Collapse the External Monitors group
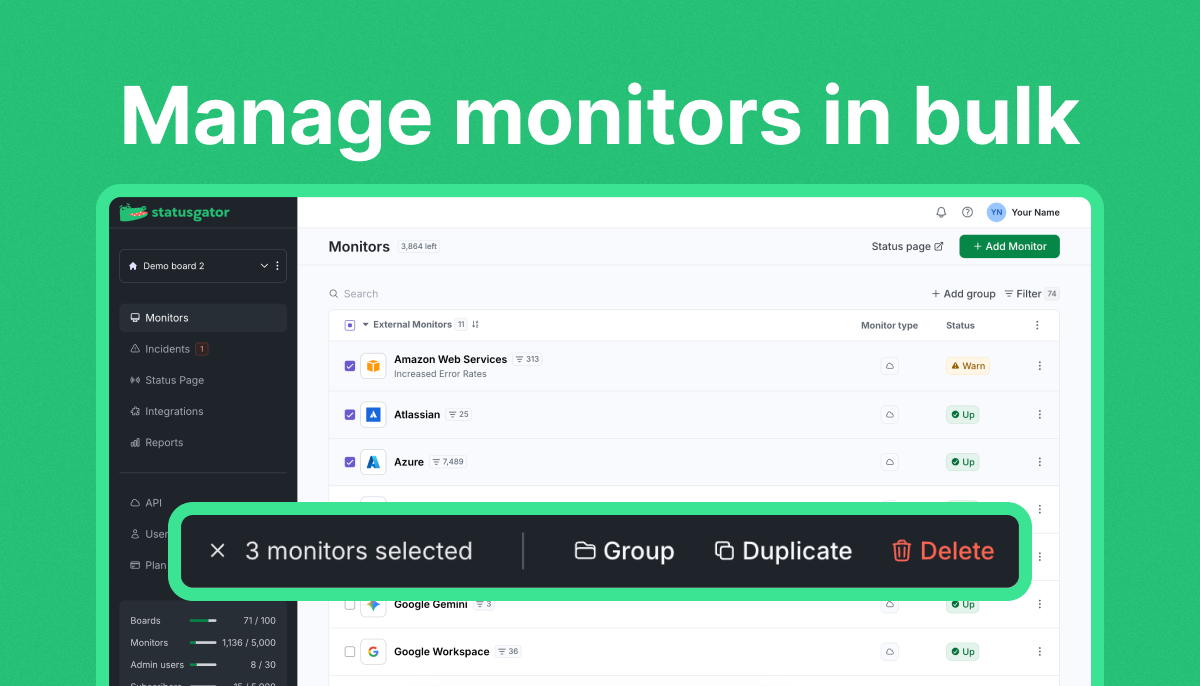Image resolution: width=1200 pixels, height=686 pixels. [x=365, y=325]
